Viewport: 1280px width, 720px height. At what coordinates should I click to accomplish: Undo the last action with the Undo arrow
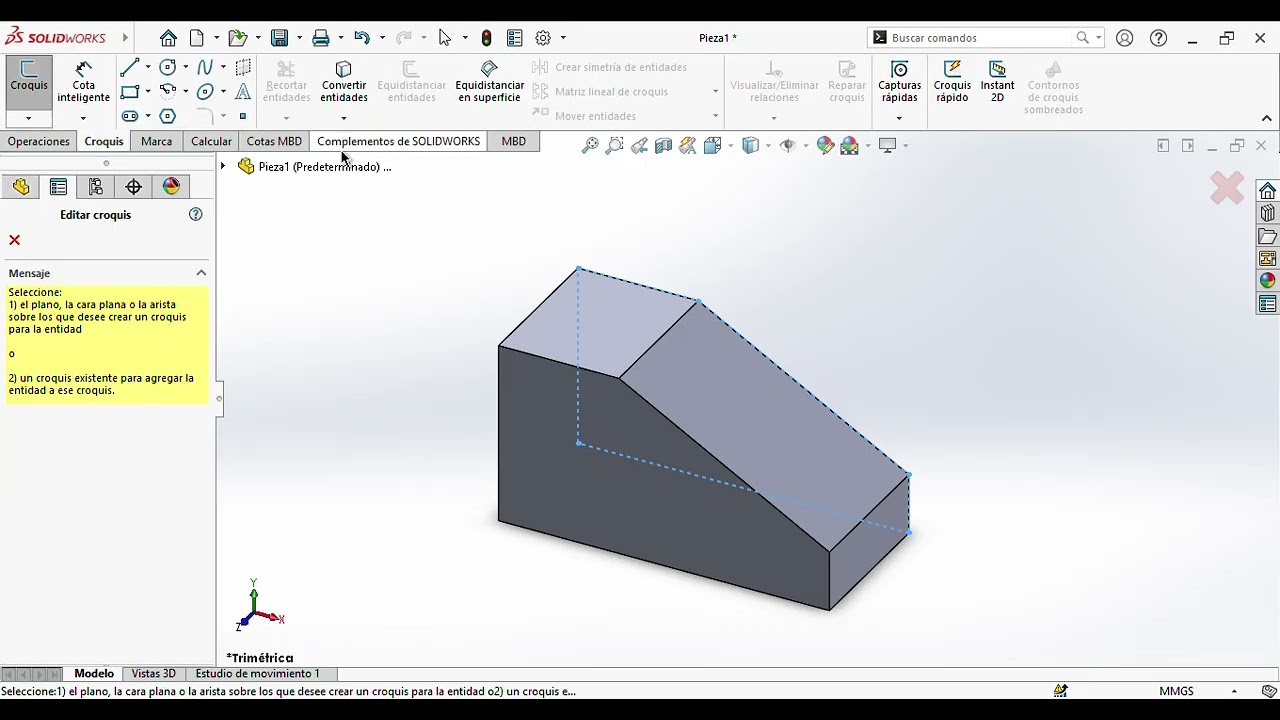[x=362, y=38]
